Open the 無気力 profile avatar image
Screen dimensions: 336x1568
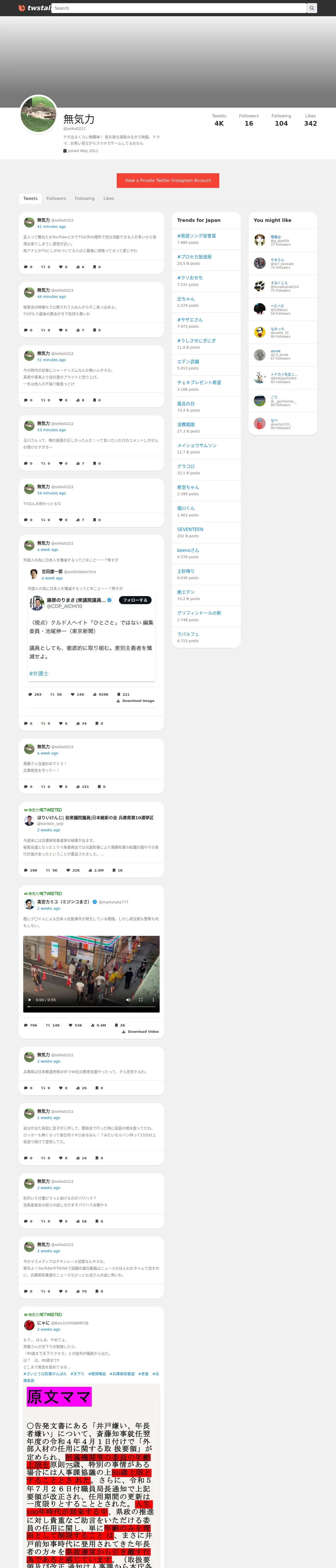click(39, 114)
